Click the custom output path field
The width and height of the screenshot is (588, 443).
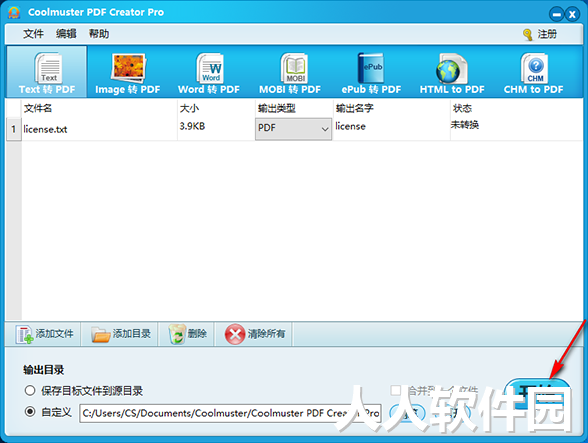[x=230, y=413]
